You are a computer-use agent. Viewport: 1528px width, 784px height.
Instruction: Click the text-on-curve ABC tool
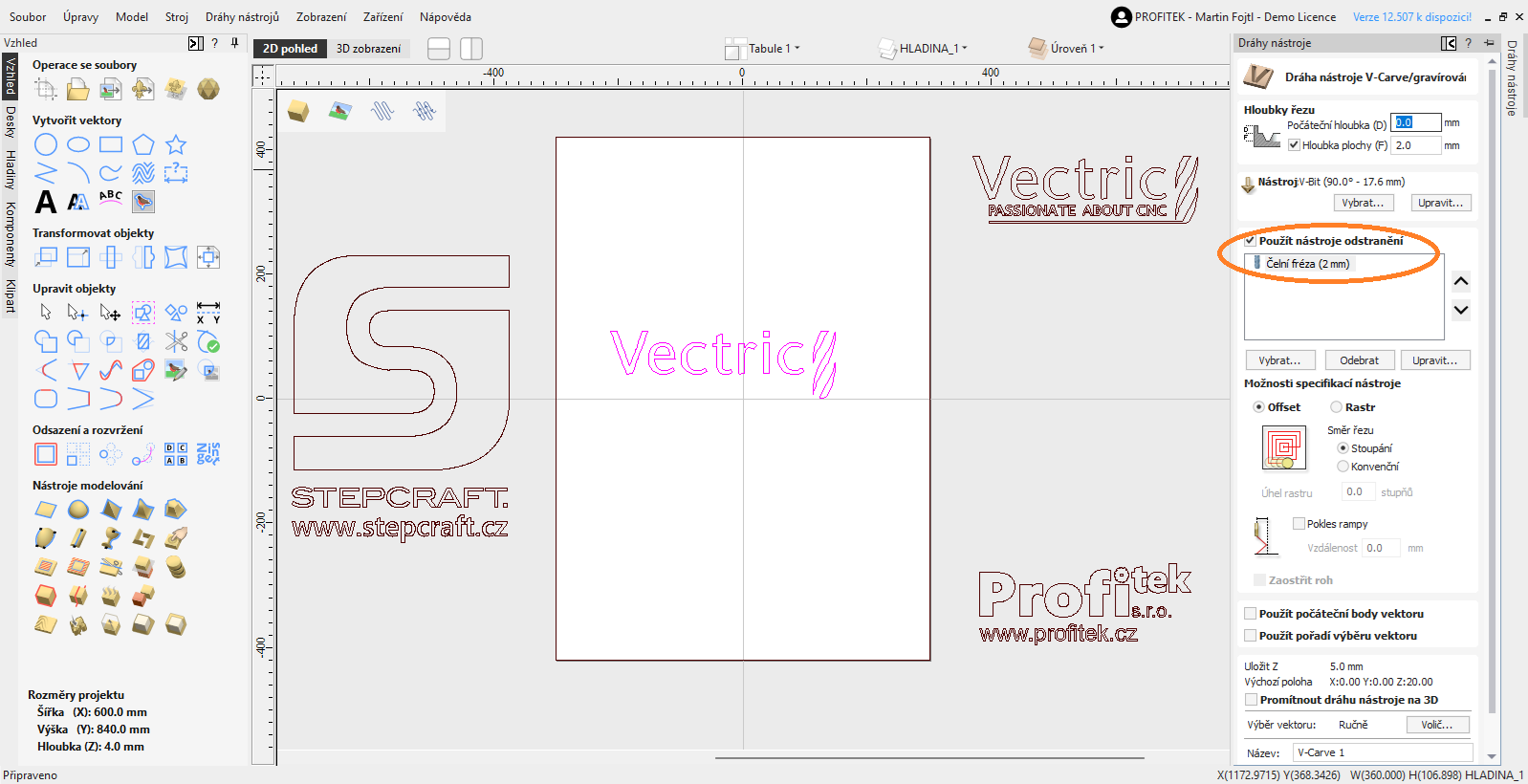111,199
